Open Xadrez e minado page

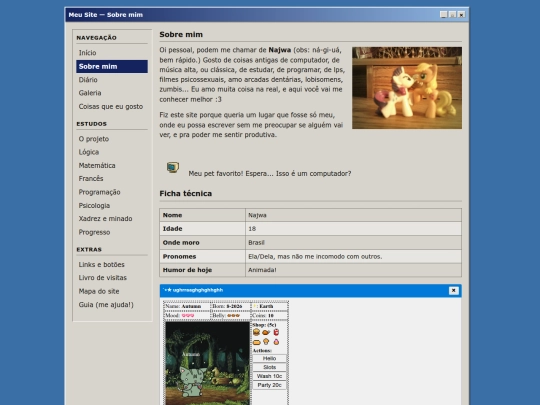coord(112,219)
